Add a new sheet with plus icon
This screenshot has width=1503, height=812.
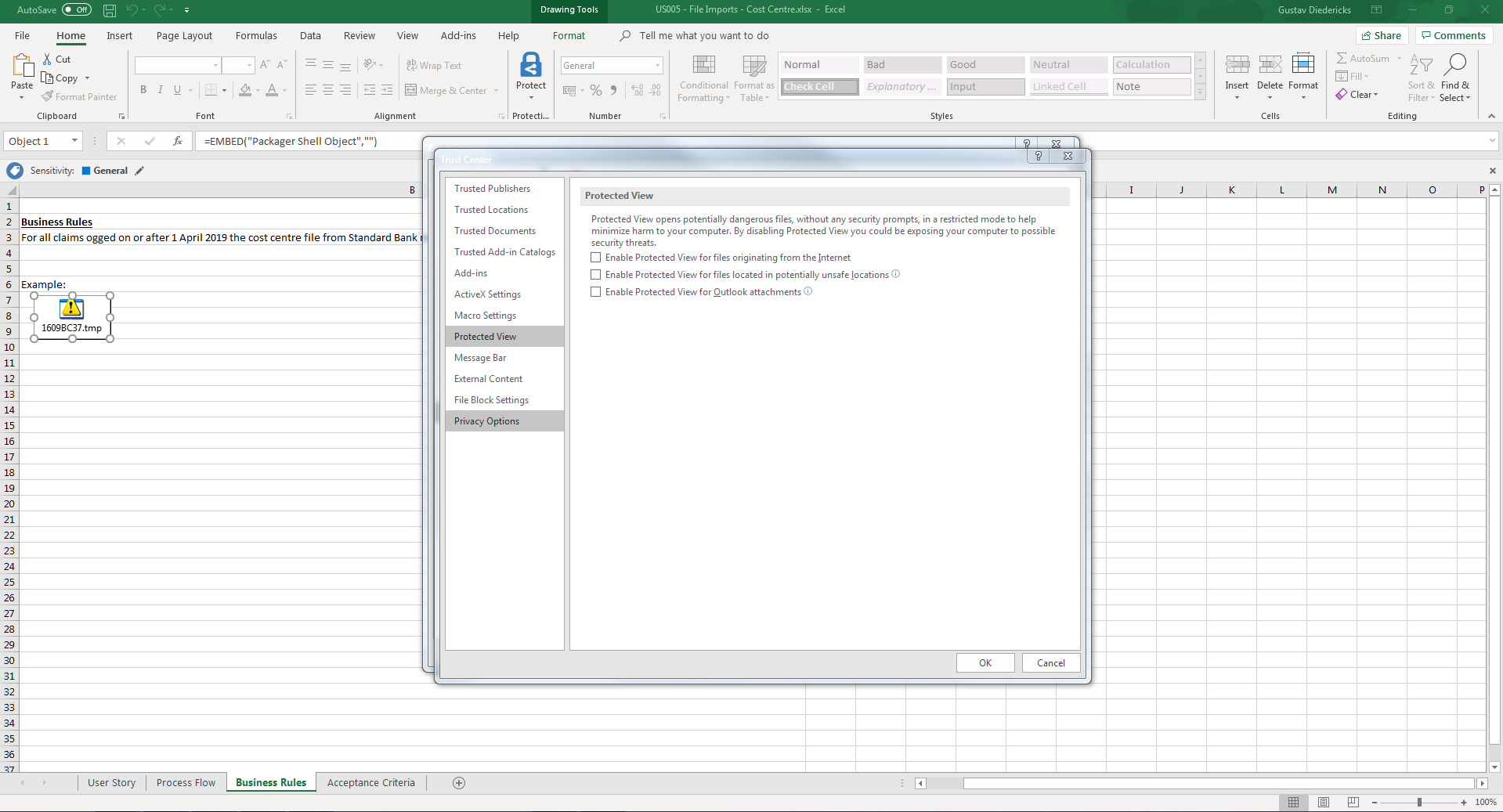[459, 783]
